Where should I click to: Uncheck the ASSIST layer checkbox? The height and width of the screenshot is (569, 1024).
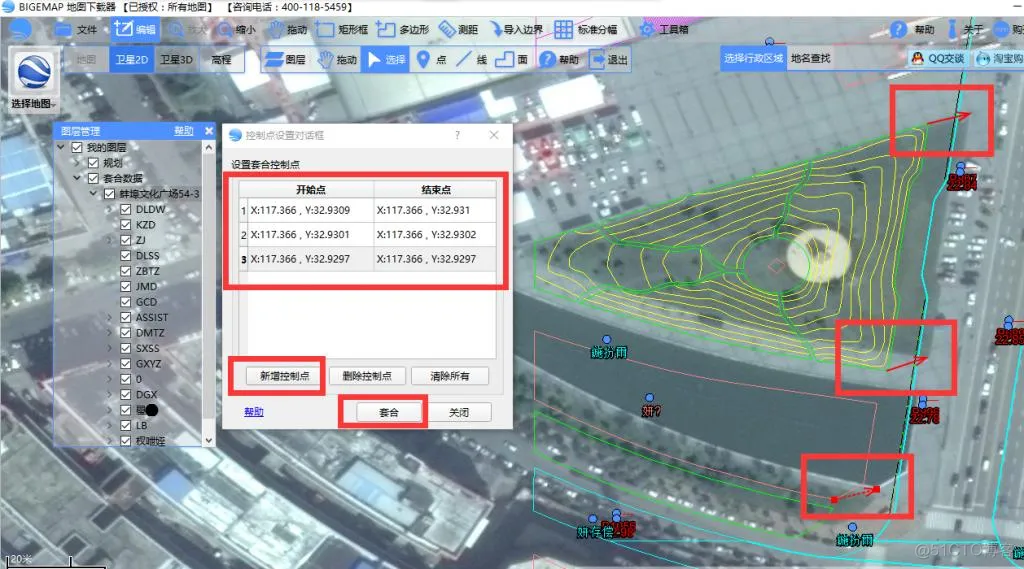[x=125, y=317]
